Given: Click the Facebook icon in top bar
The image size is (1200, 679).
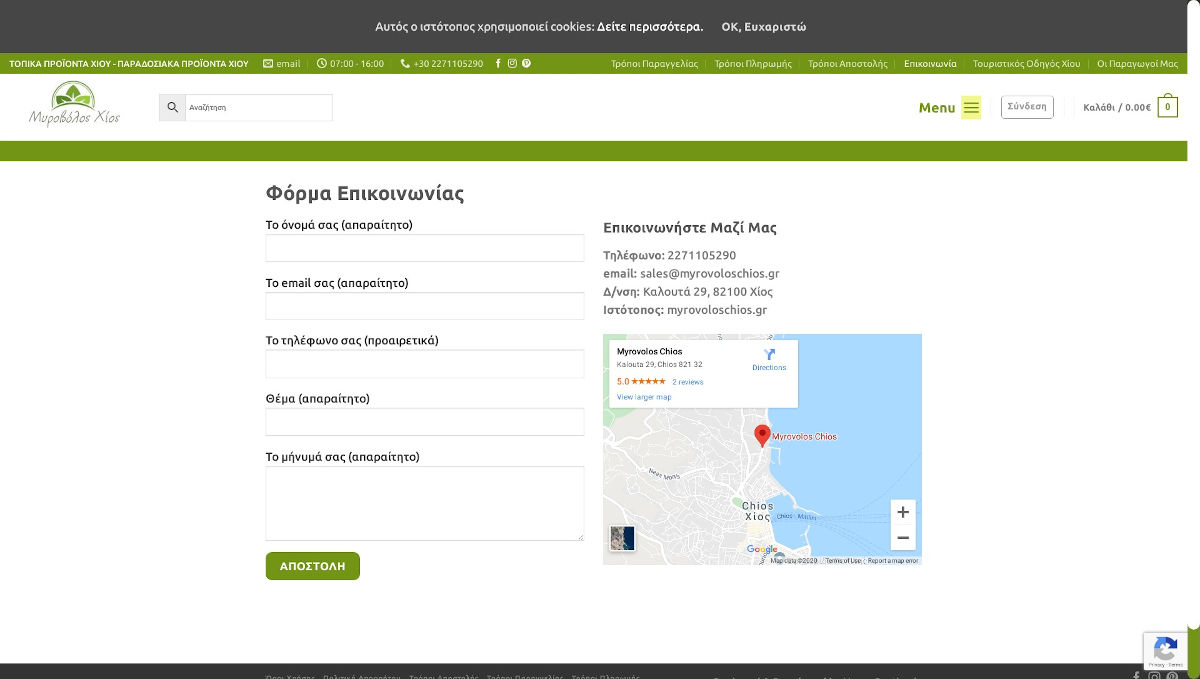Looking at the screenshot, I should tap(498, 64).
